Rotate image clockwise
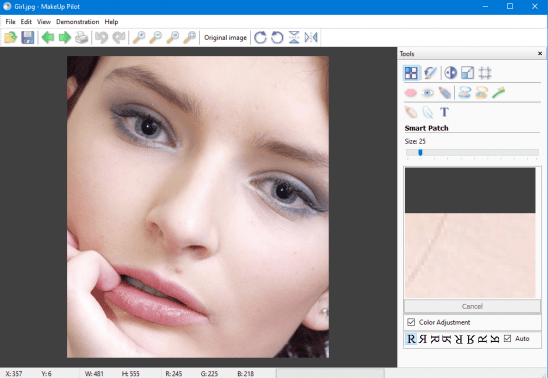The width and height of the screenshot is (548, 378). (x=260, y=37)
